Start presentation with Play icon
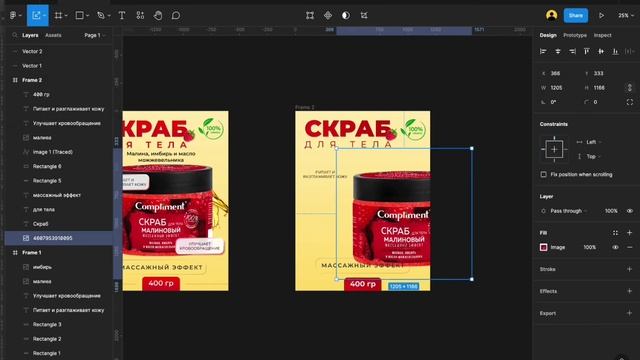Image resolution: width=640 pixels, height=360 pixels. click(x=601, y=16)
